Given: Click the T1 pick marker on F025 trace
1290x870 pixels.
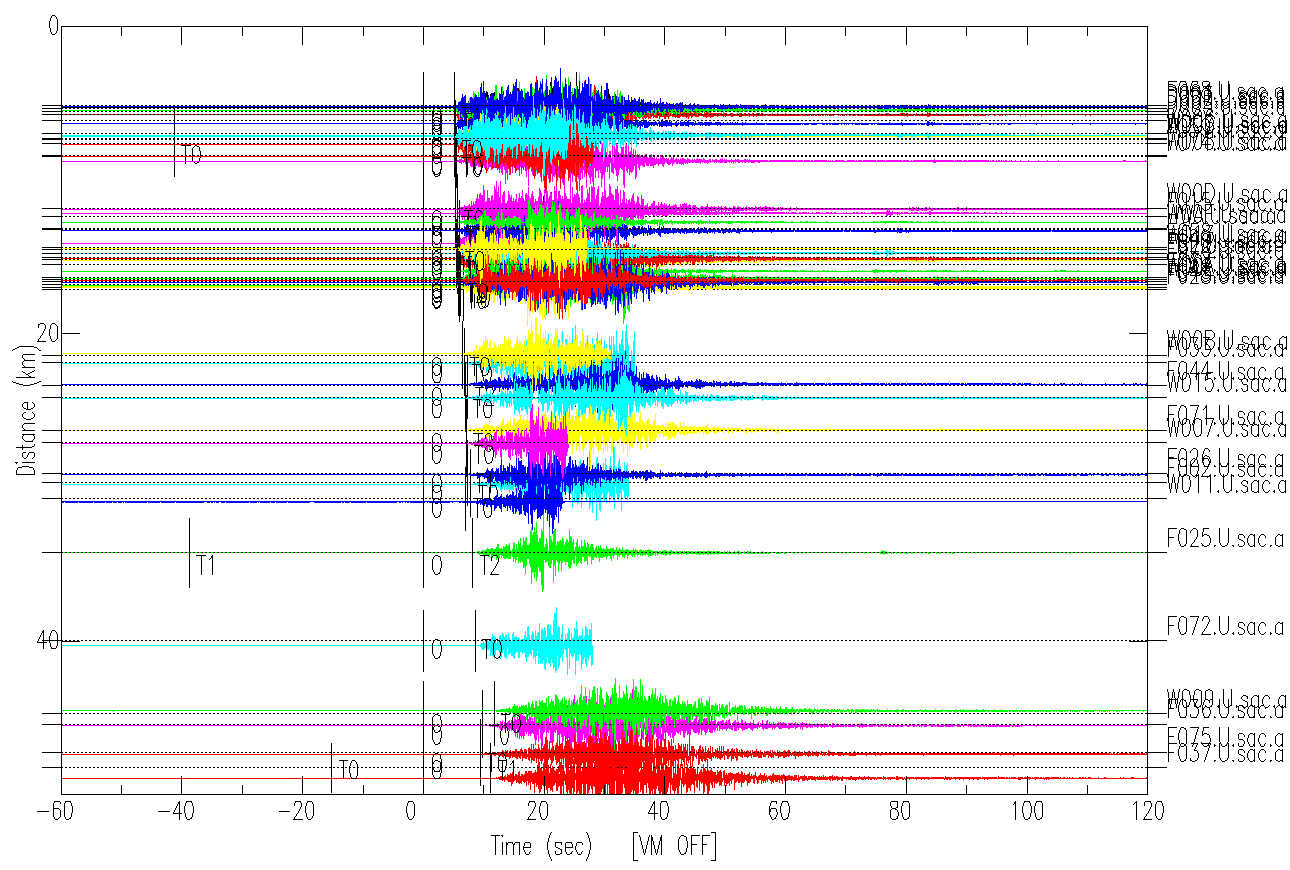Looking at the screenshot, I should point(206,565).
